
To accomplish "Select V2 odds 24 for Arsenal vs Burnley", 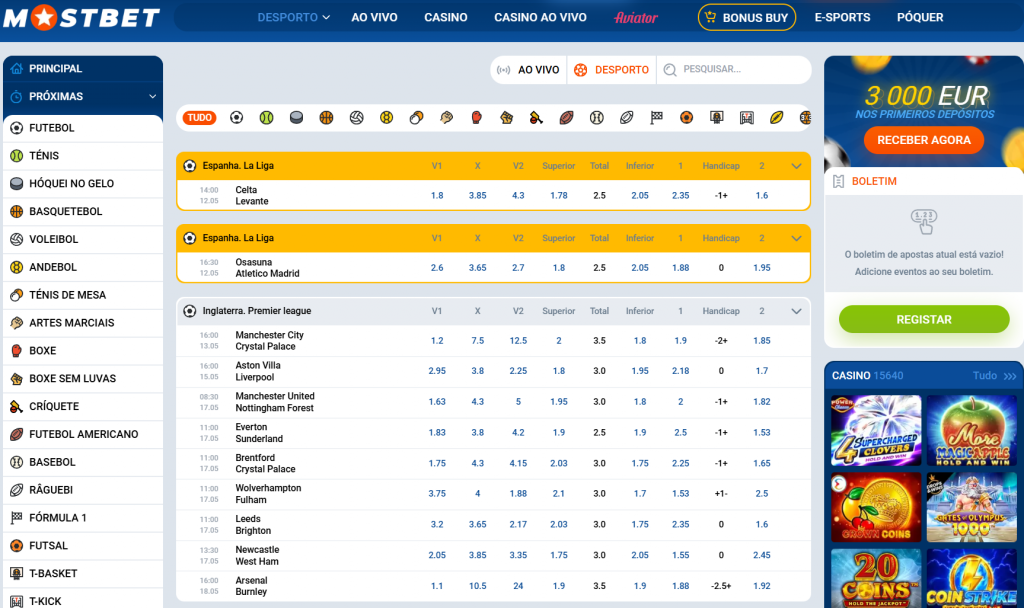I will [518, 586].
